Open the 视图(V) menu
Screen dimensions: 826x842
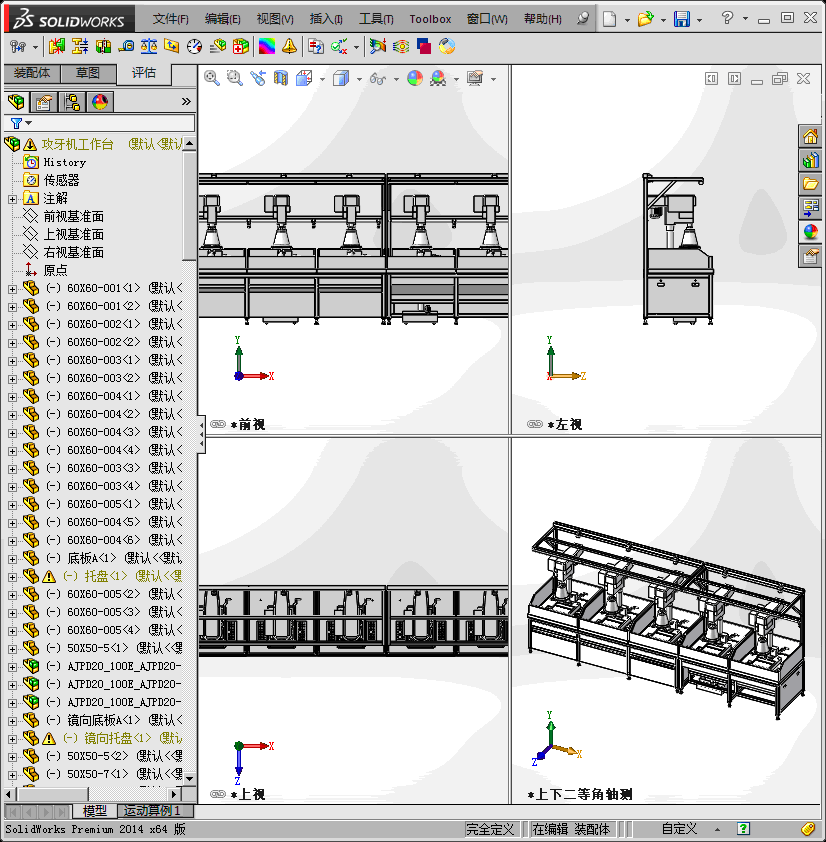[275, 19]
